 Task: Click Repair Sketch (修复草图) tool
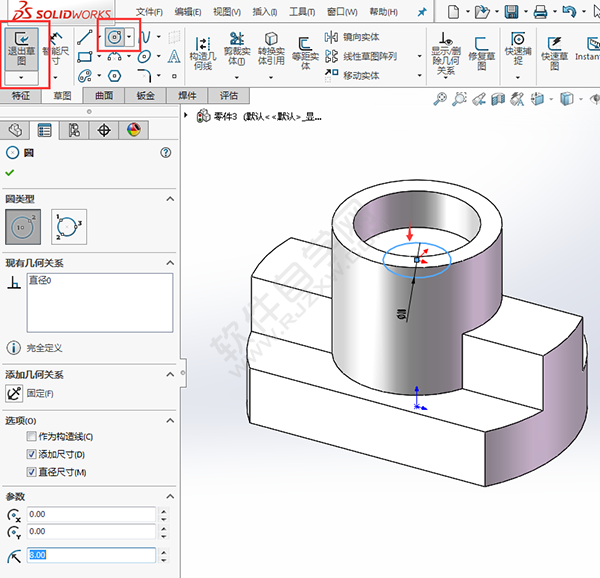pos(481,54)
